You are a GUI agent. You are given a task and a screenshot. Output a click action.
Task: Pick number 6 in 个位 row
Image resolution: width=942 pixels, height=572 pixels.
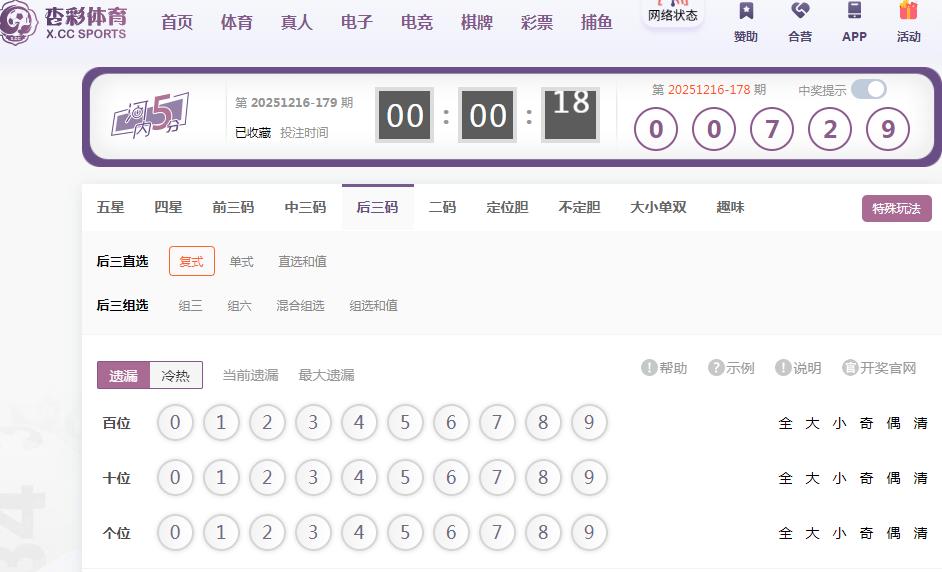[x=451, y=532]
